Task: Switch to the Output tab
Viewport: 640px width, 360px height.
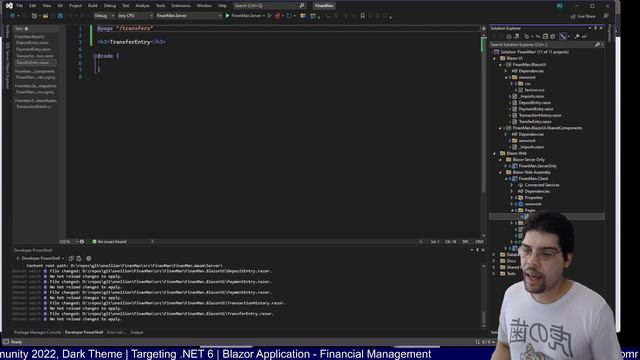Action: coord(136,332)
